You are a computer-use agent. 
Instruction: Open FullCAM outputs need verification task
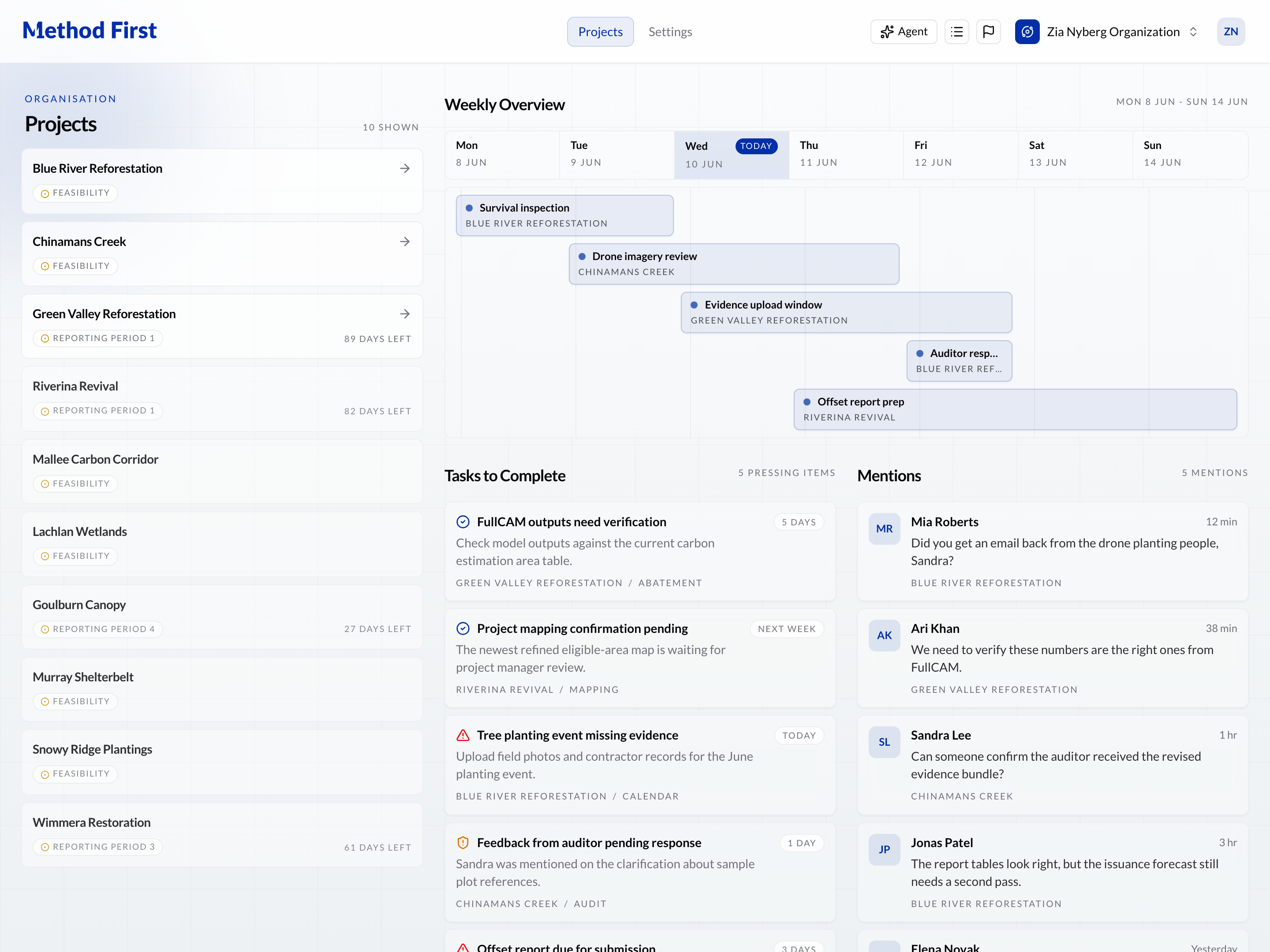pyautogui.click(x=639, y=551)
